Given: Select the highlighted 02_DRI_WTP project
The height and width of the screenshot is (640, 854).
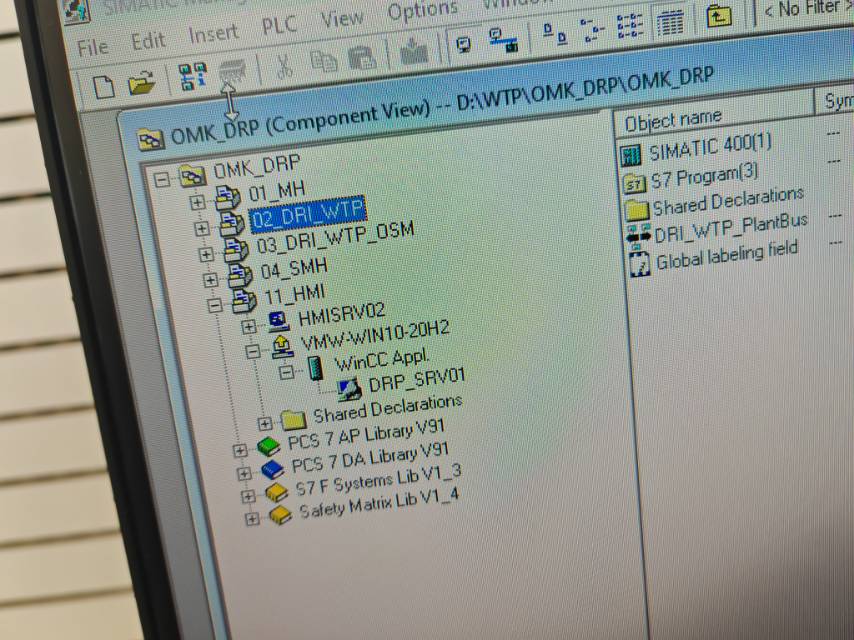Looking at the screenshot, I should click(x=308, y=214).
